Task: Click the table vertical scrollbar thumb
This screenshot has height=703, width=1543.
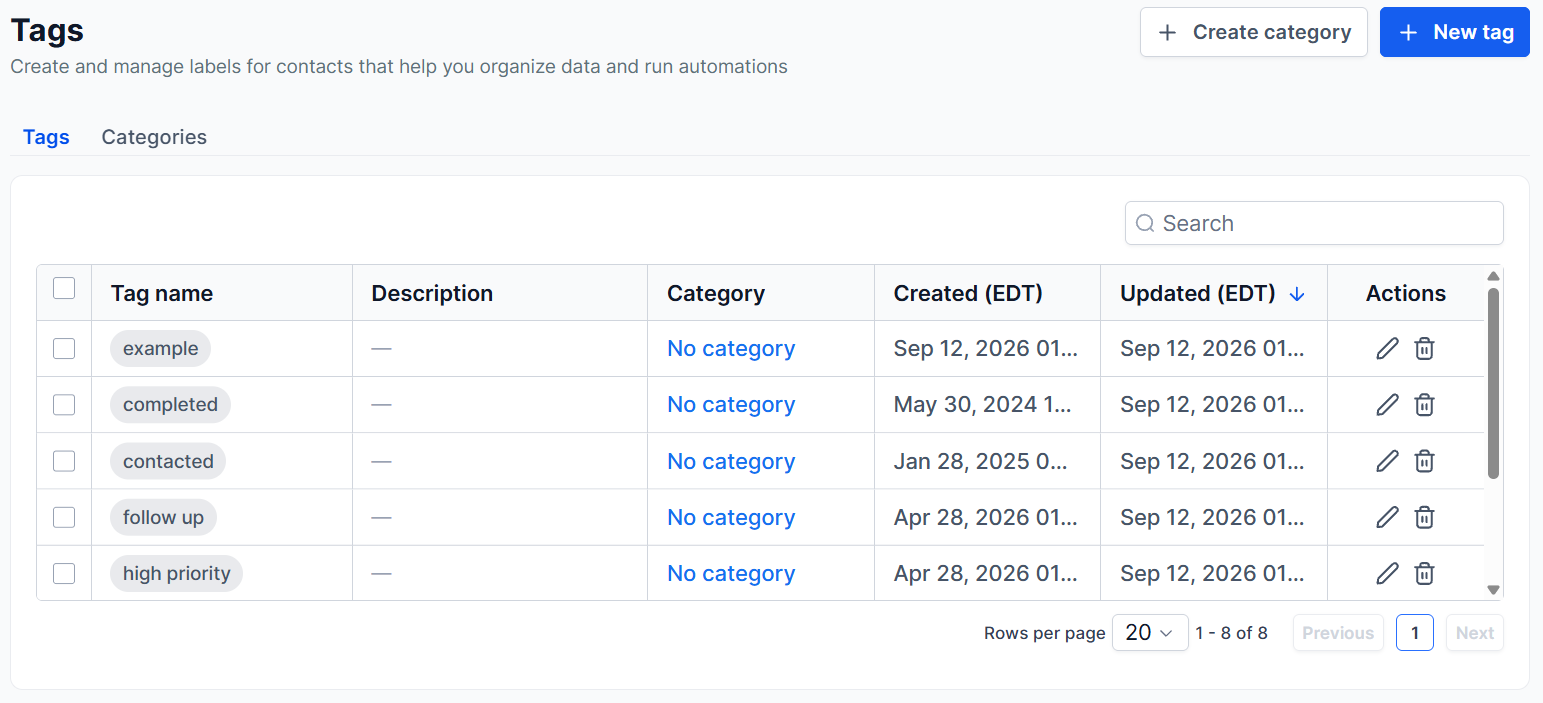Action: pyautogui.click(x=1493, y=383)
